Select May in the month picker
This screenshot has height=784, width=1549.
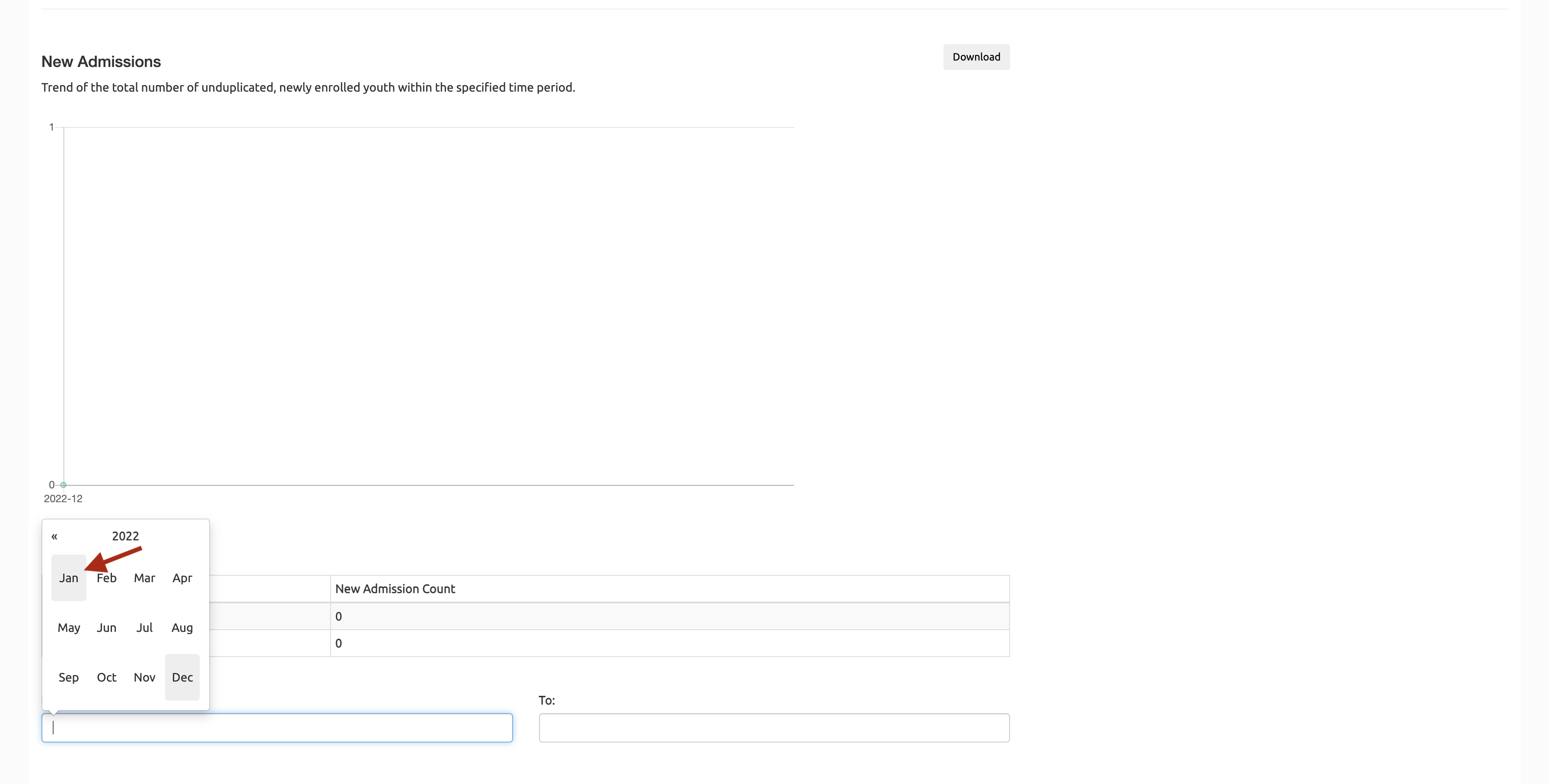(x=69, y=628)
